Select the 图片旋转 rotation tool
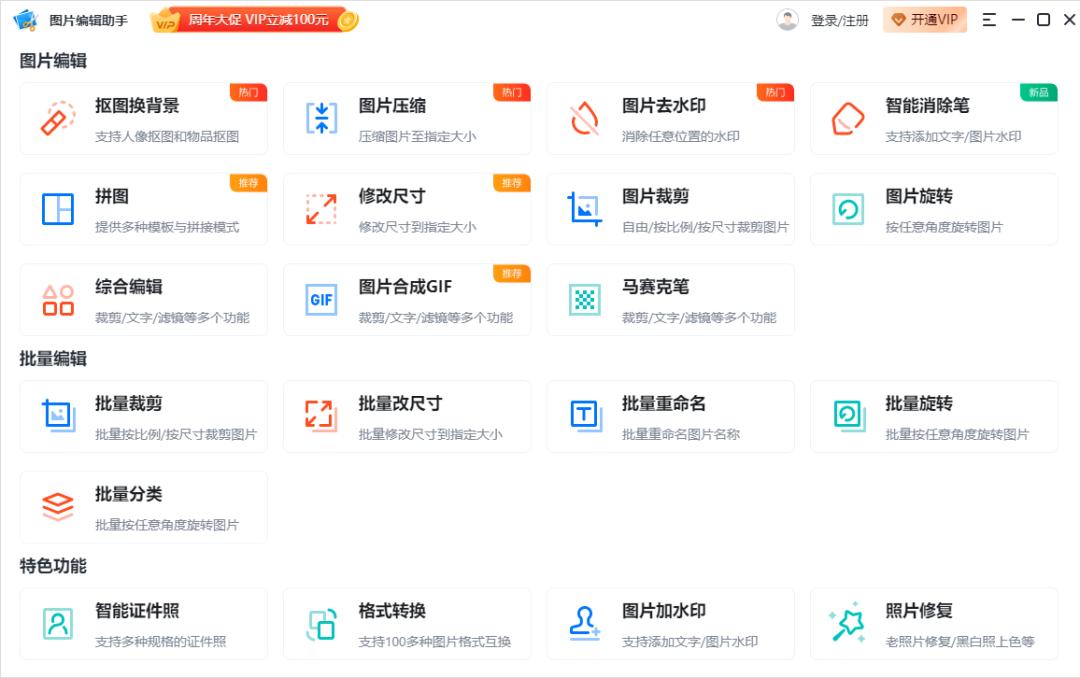The image size is (1080, 678). point(935,209)
